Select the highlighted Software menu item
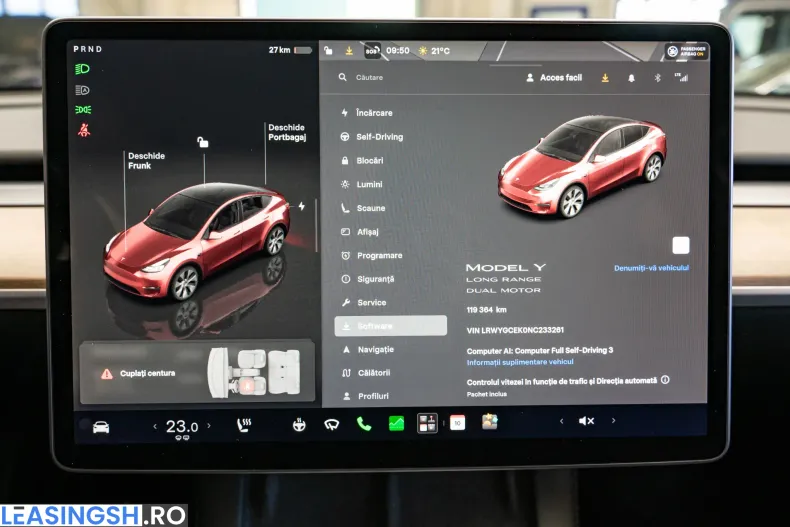 pos(390,326)
